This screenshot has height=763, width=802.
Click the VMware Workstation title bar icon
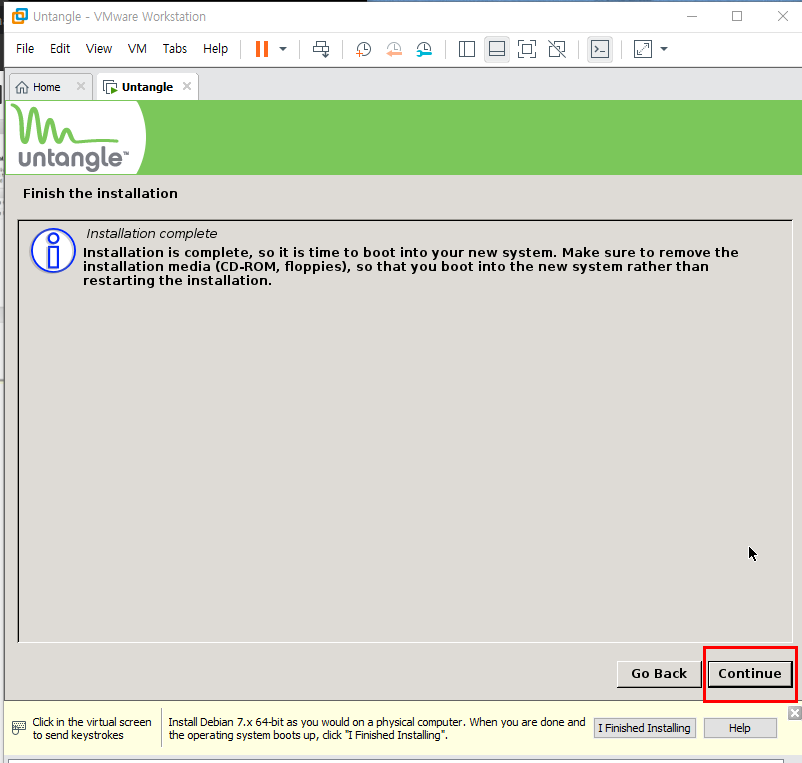point(19,16)
